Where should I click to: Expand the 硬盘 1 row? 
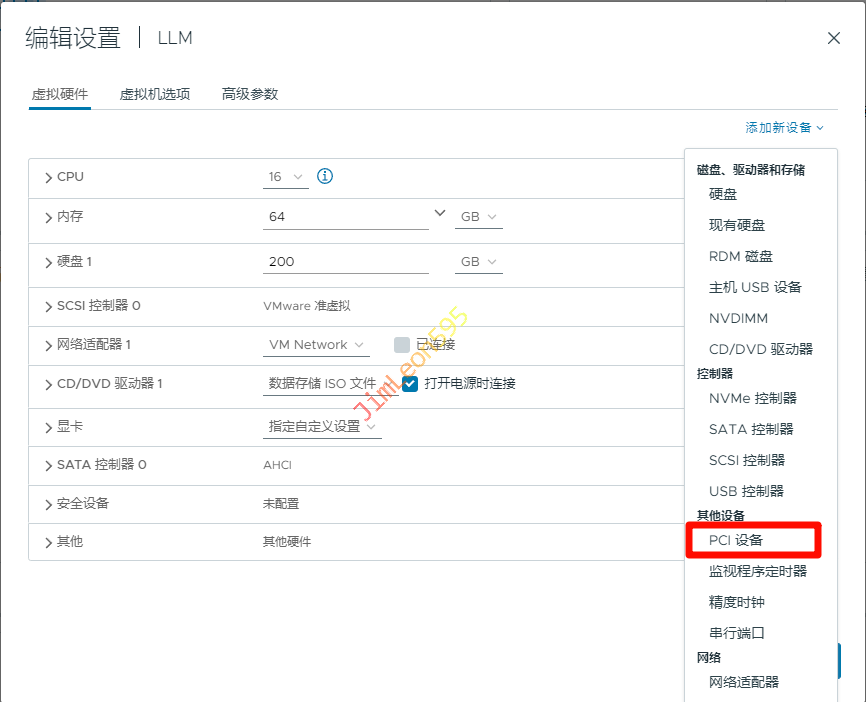(x=49, y=263)
